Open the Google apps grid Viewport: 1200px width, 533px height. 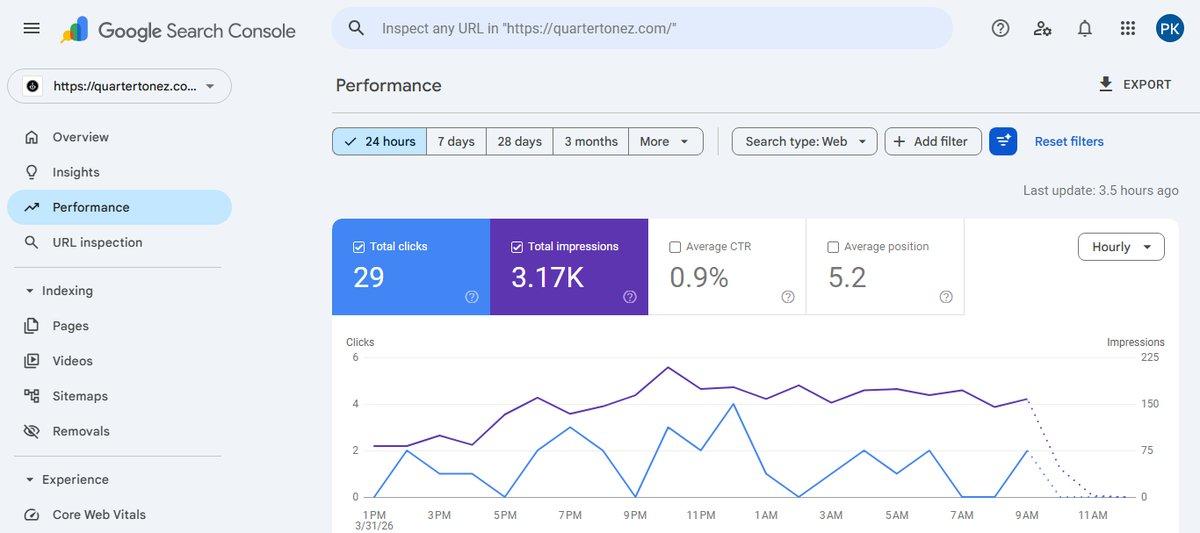click(1128, 28)
